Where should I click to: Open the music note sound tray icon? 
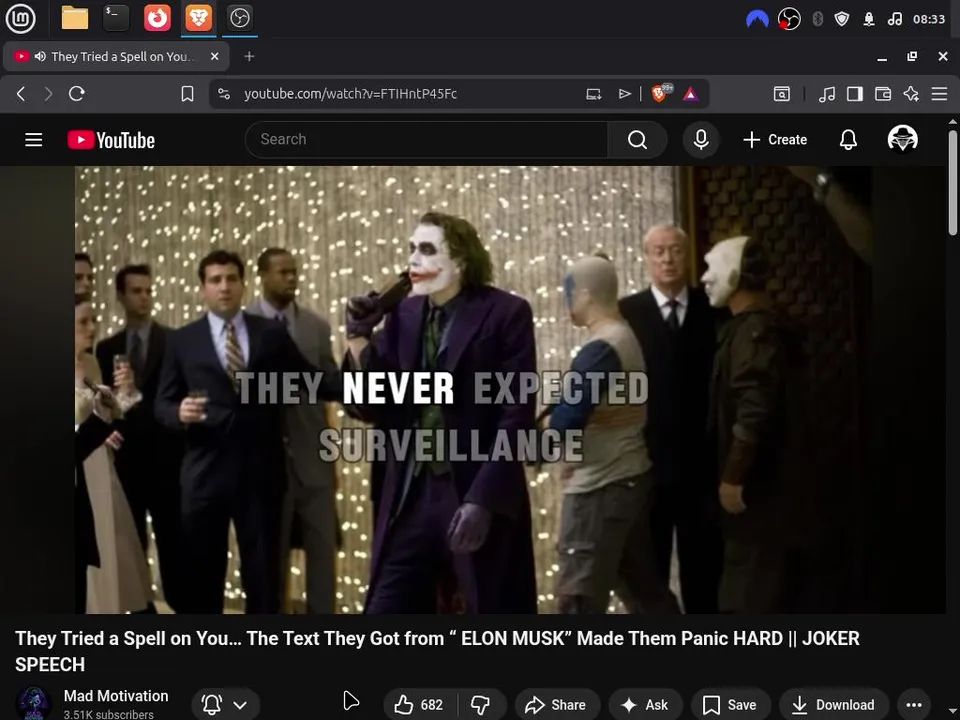(x=894, y=19)
